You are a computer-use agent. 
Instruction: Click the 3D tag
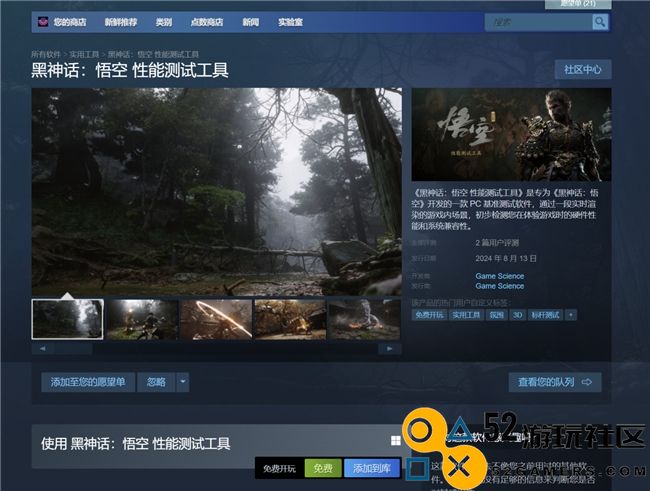[x=517, y=315]
